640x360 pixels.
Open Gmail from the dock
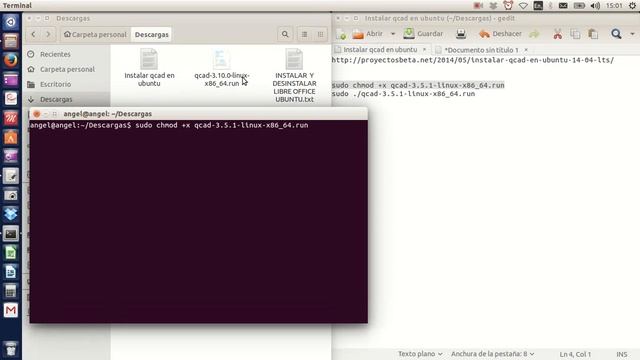point(11,310)
